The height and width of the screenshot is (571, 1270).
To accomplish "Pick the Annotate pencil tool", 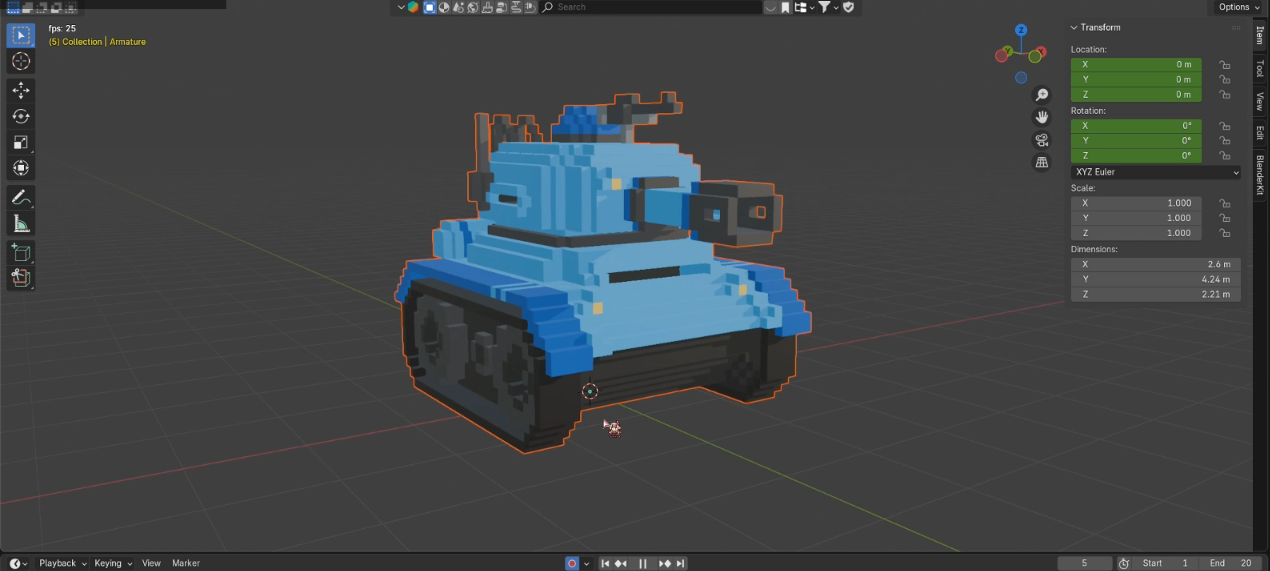I will [21, 197].
